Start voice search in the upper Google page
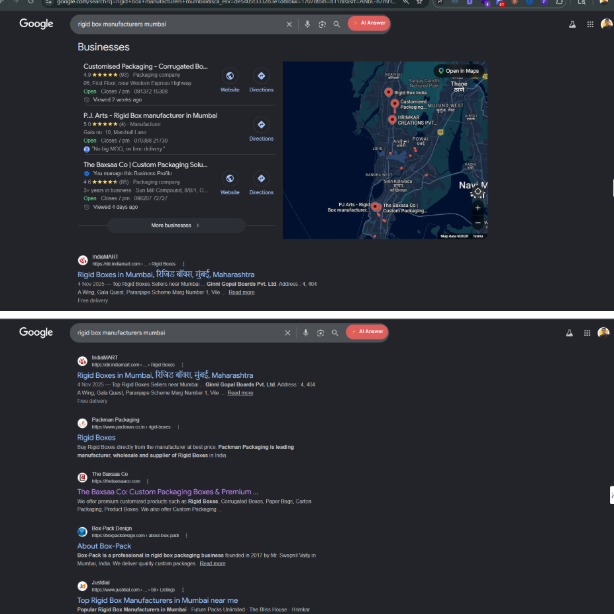614x614 pixels. point(307,24)
